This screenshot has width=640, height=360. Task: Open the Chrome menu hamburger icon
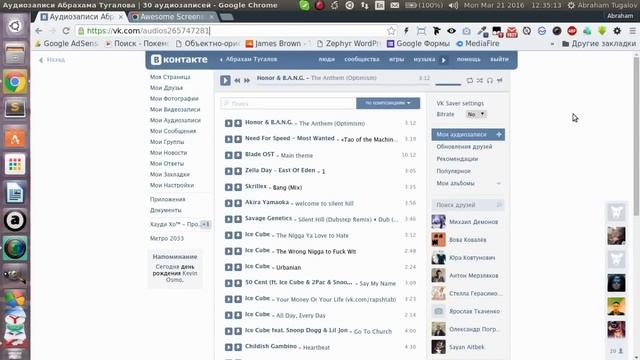click(632, 31)
